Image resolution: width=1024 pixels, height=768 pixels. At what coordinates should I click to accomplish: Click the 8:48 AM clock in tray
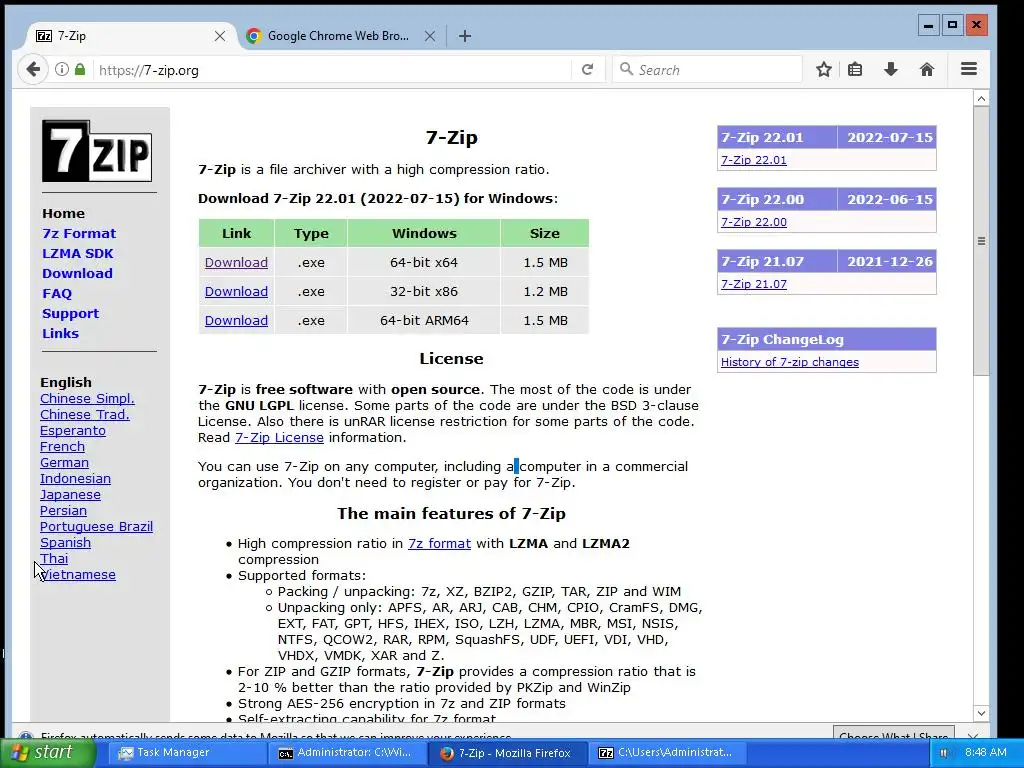985,753
